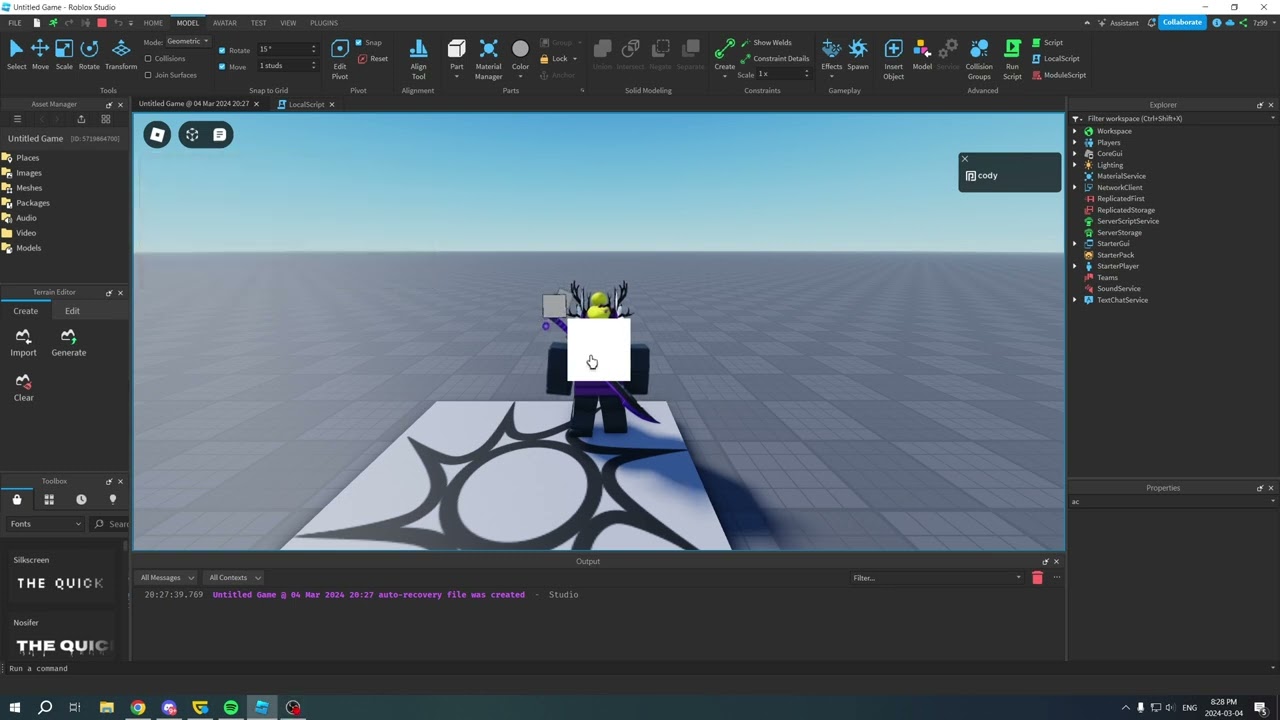The width and height of the screenshot is (1280, 720).
Task: Expand Workspace in Explorer
Action: [1075, 131]
